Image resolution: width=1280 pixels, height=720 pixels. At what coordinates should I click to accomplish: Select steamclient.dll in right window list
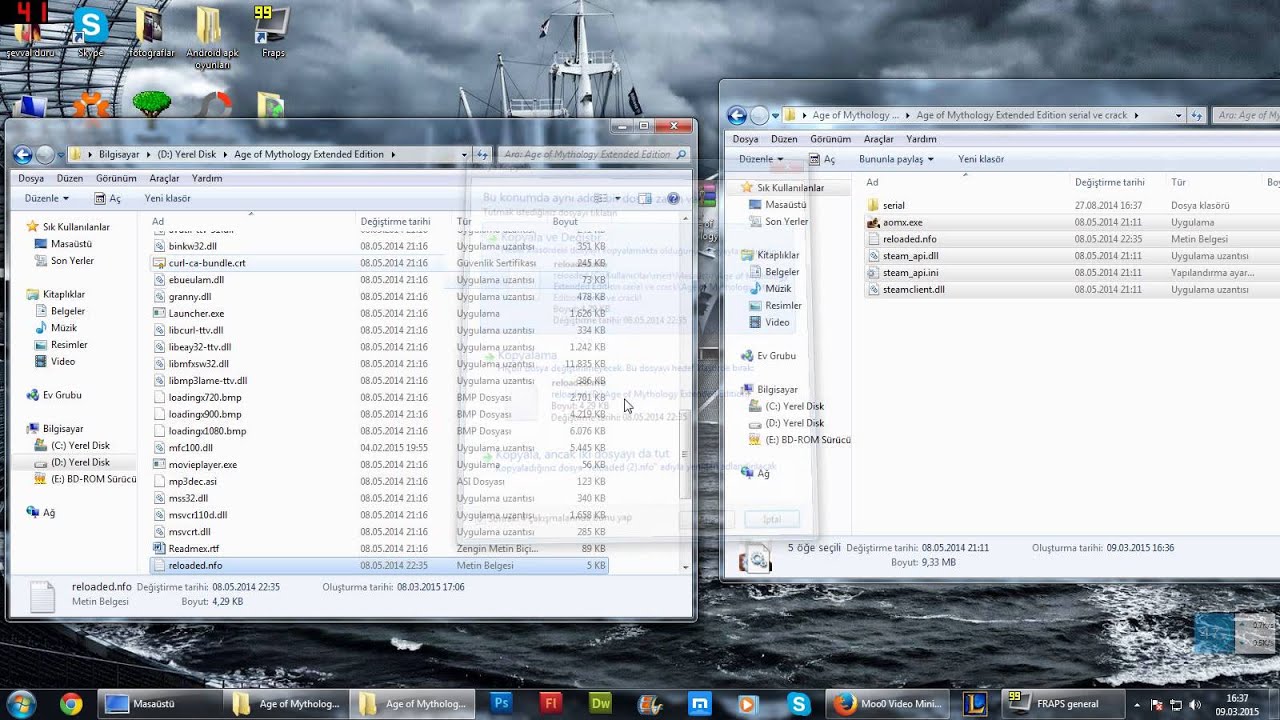click(913, 289)
